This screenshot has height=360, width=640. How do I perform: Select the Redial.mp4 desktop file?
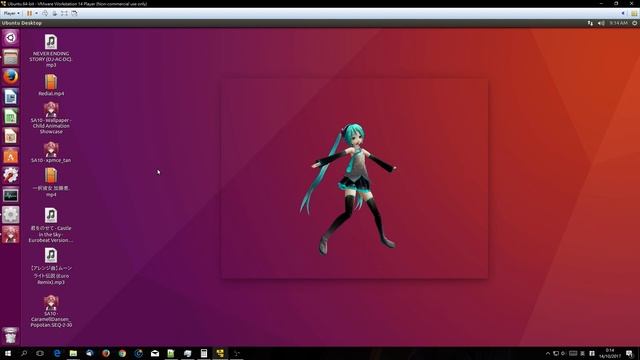[x=51, y=85]
